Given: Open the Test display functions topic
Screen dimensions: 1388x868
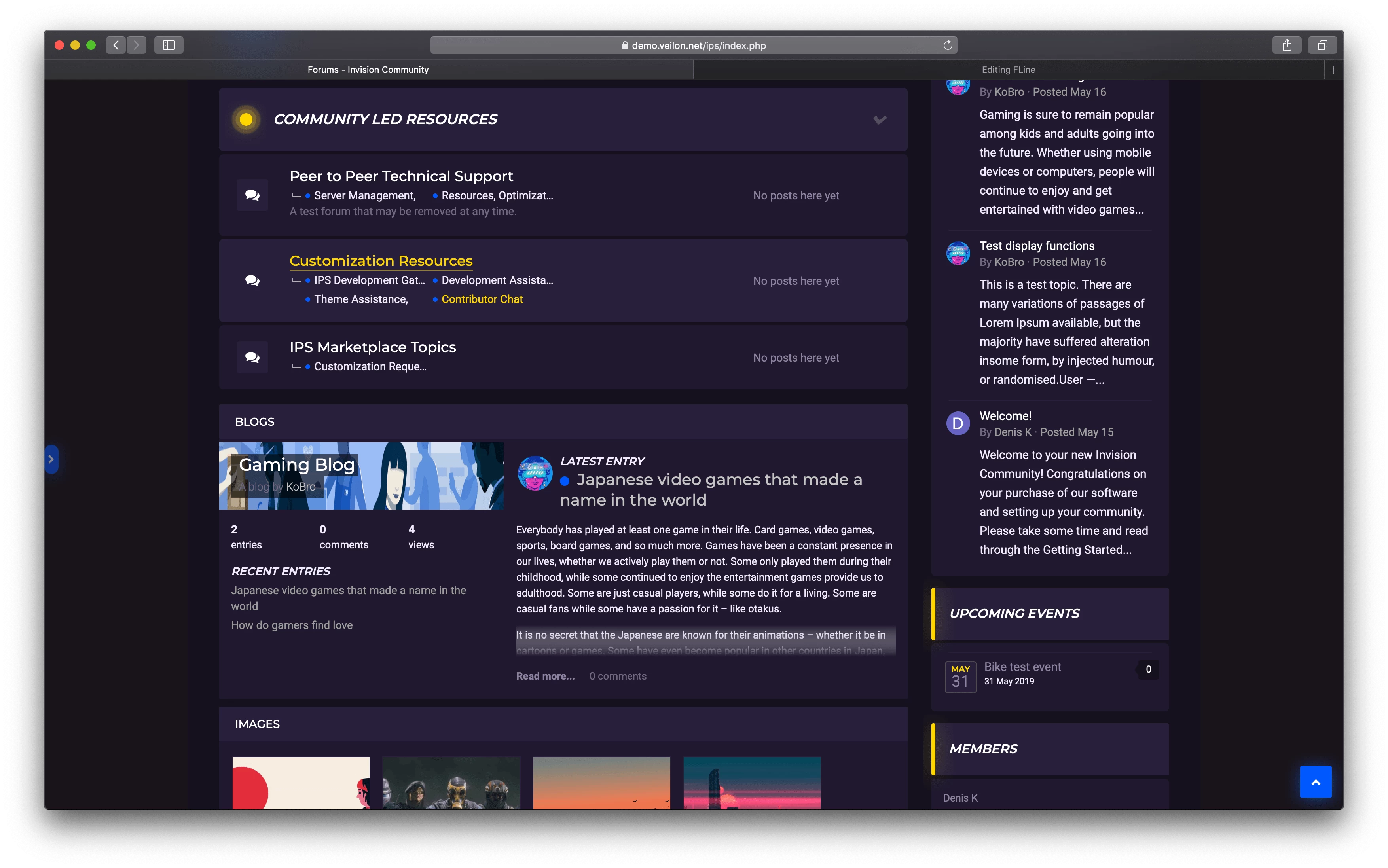Looking at the screenshot, I should pos(1037,246).
